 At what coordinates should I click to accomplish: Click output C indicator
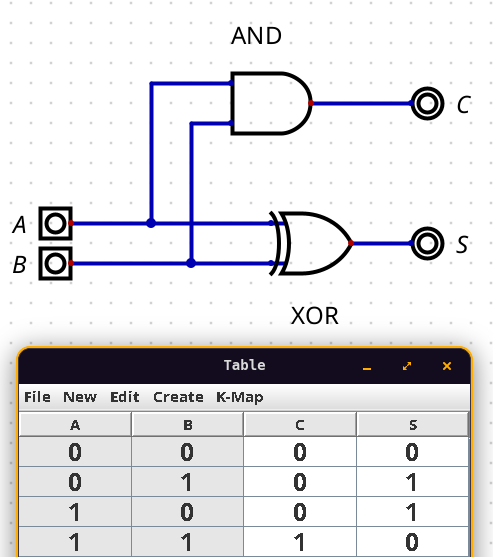coord(427,103)
